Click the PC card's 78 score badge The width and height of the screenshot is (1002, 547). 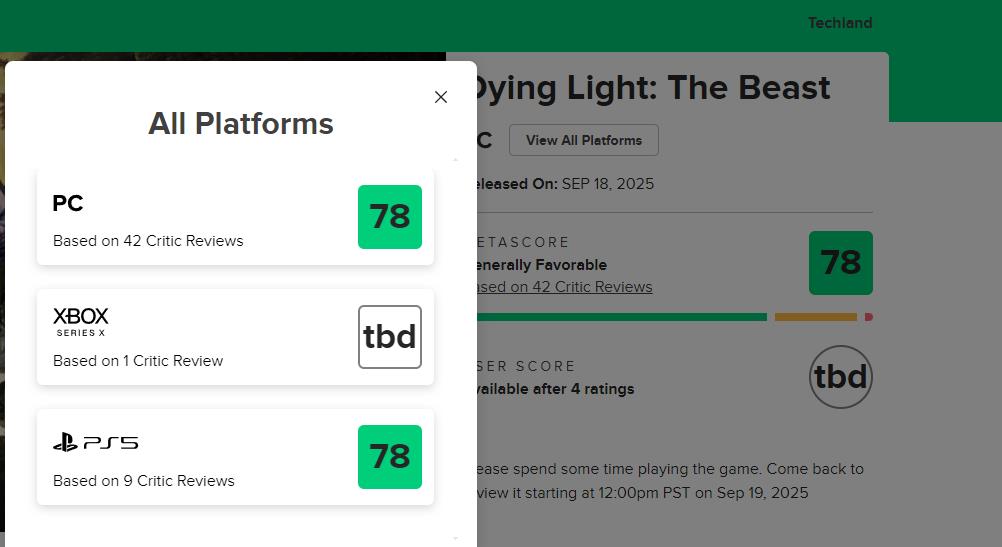390,217
